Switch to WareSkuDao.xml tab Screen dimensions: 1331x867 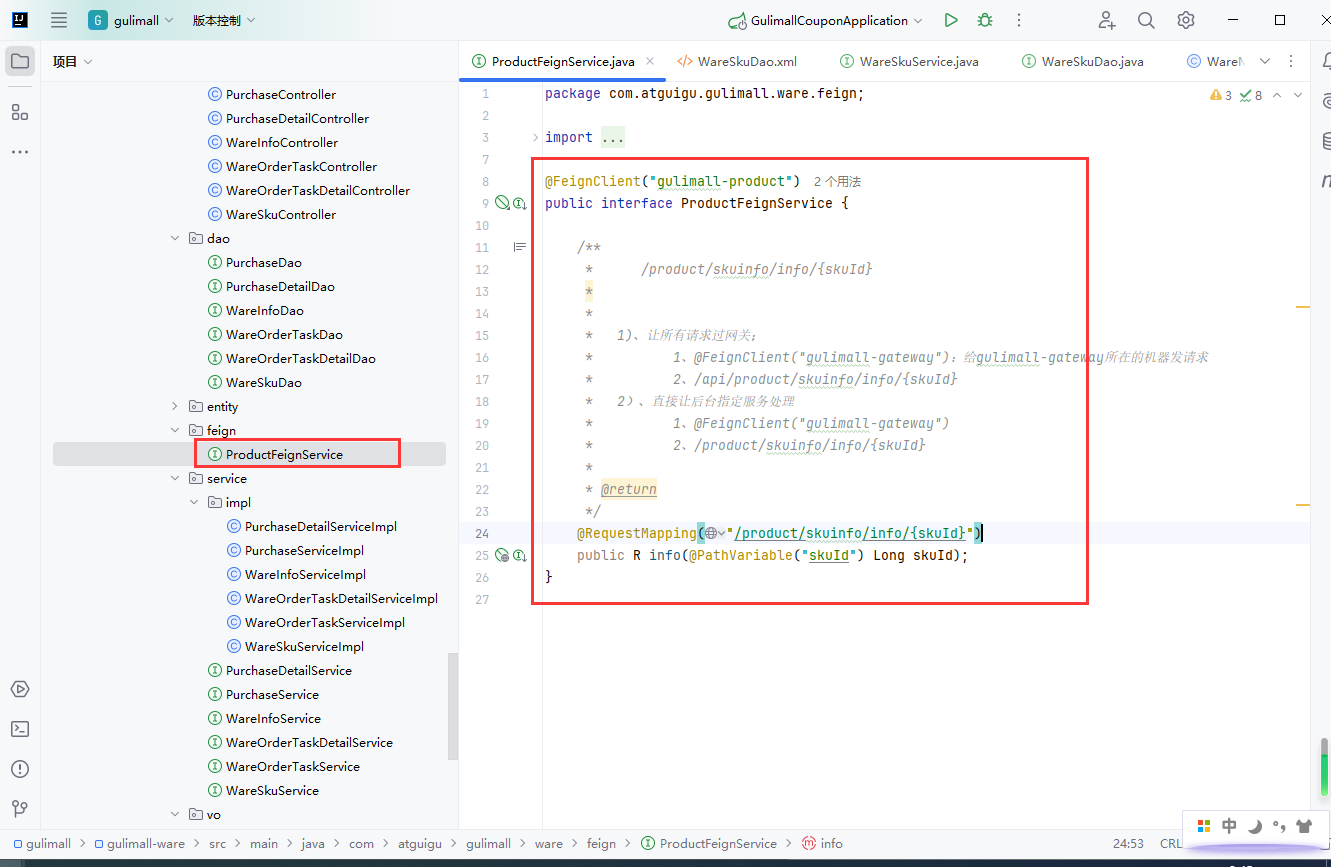pyautogui.click(x=737, y=61)
